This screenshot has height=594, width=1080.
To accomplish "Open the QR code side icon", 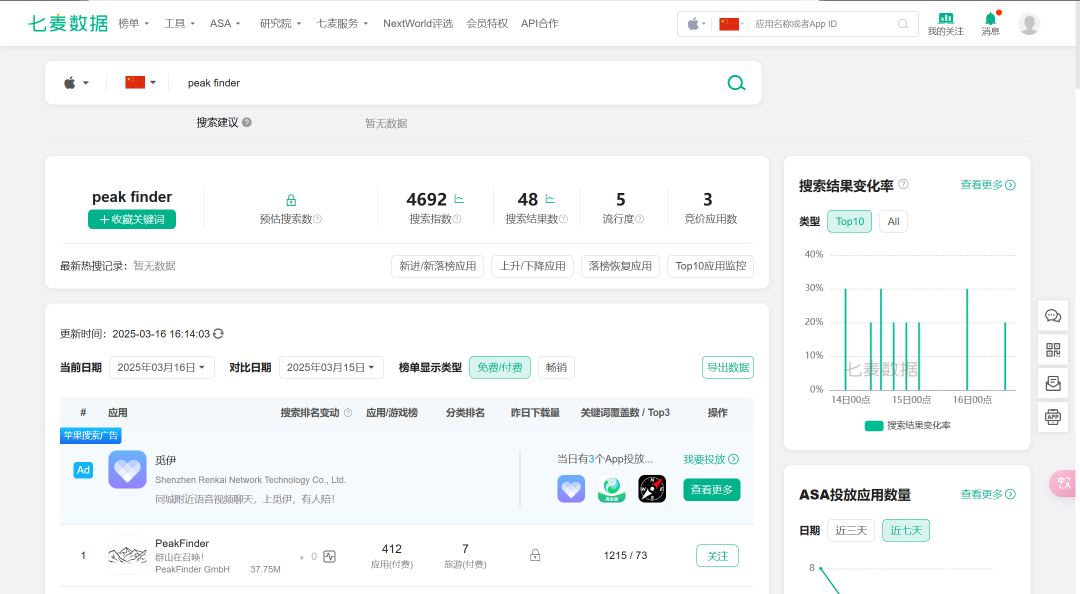I will point(1053,350).
